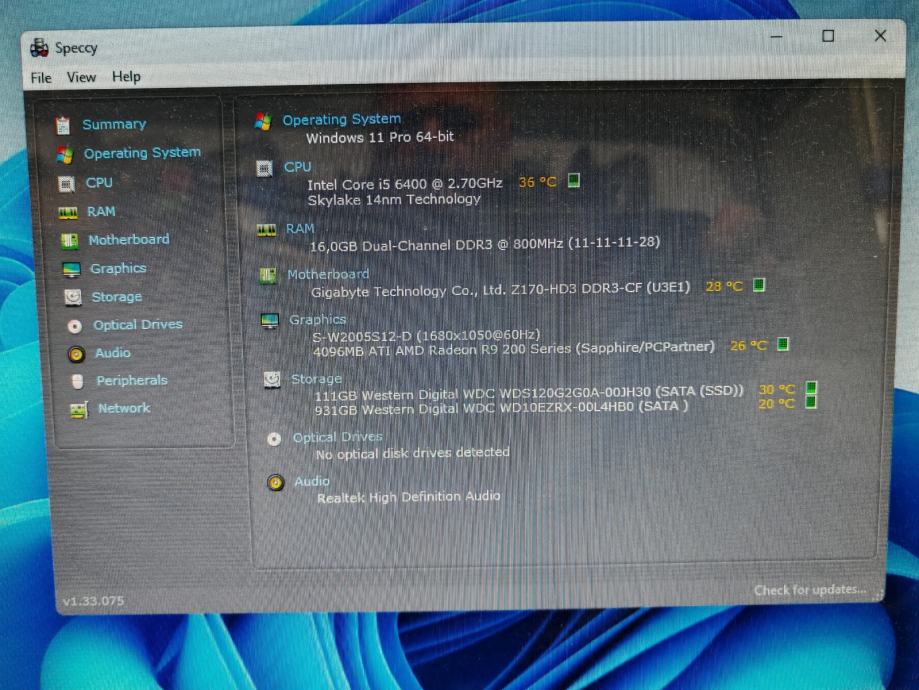Click the 36 °C CPU temperature value
Image resolution: width=919 pixels, height=690 pixels.
pyautogui.click(x=537, y=182)
